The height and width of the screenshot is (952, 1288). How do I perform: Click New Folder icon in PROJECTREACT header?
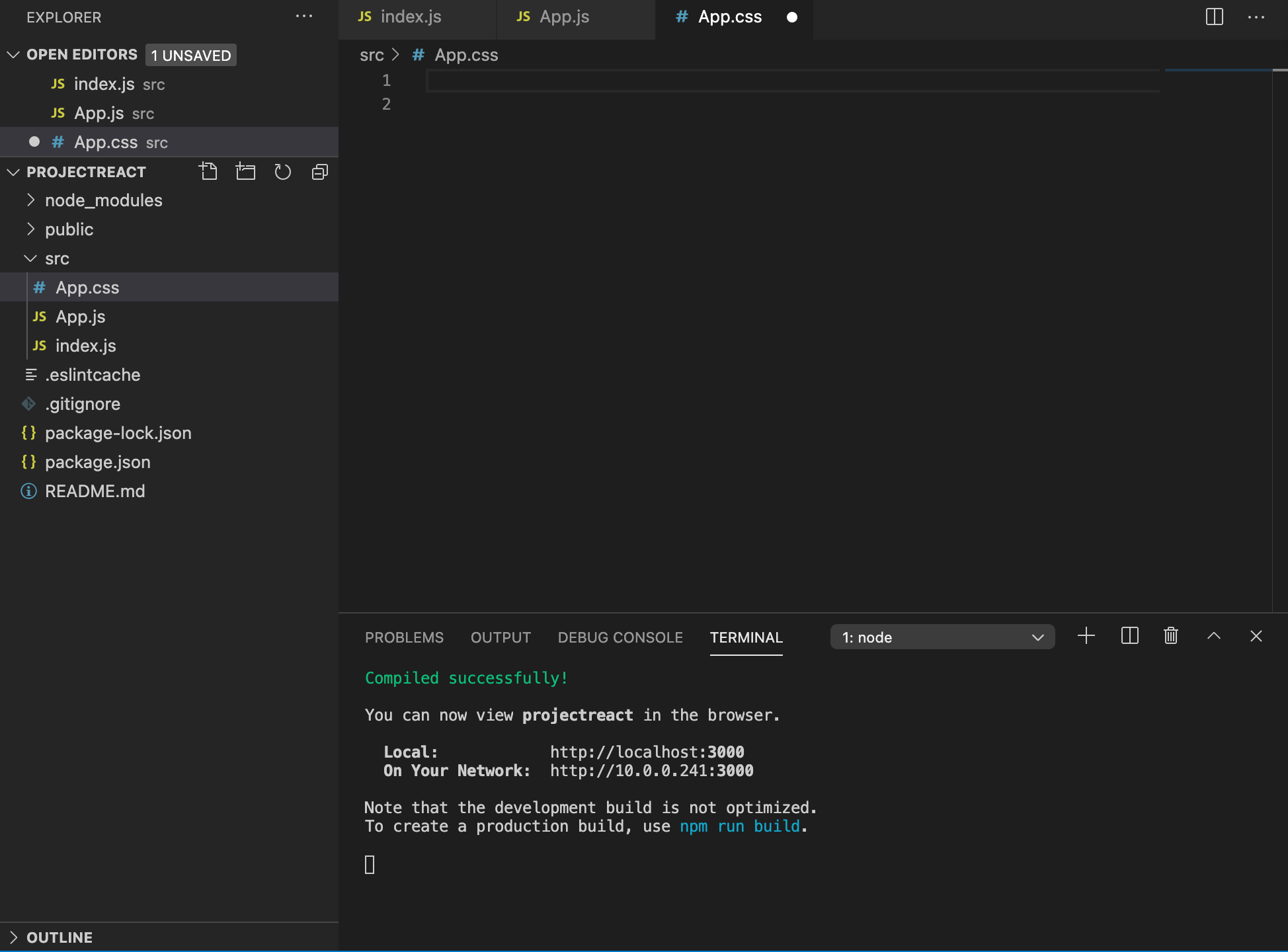[x=245, y=172]
